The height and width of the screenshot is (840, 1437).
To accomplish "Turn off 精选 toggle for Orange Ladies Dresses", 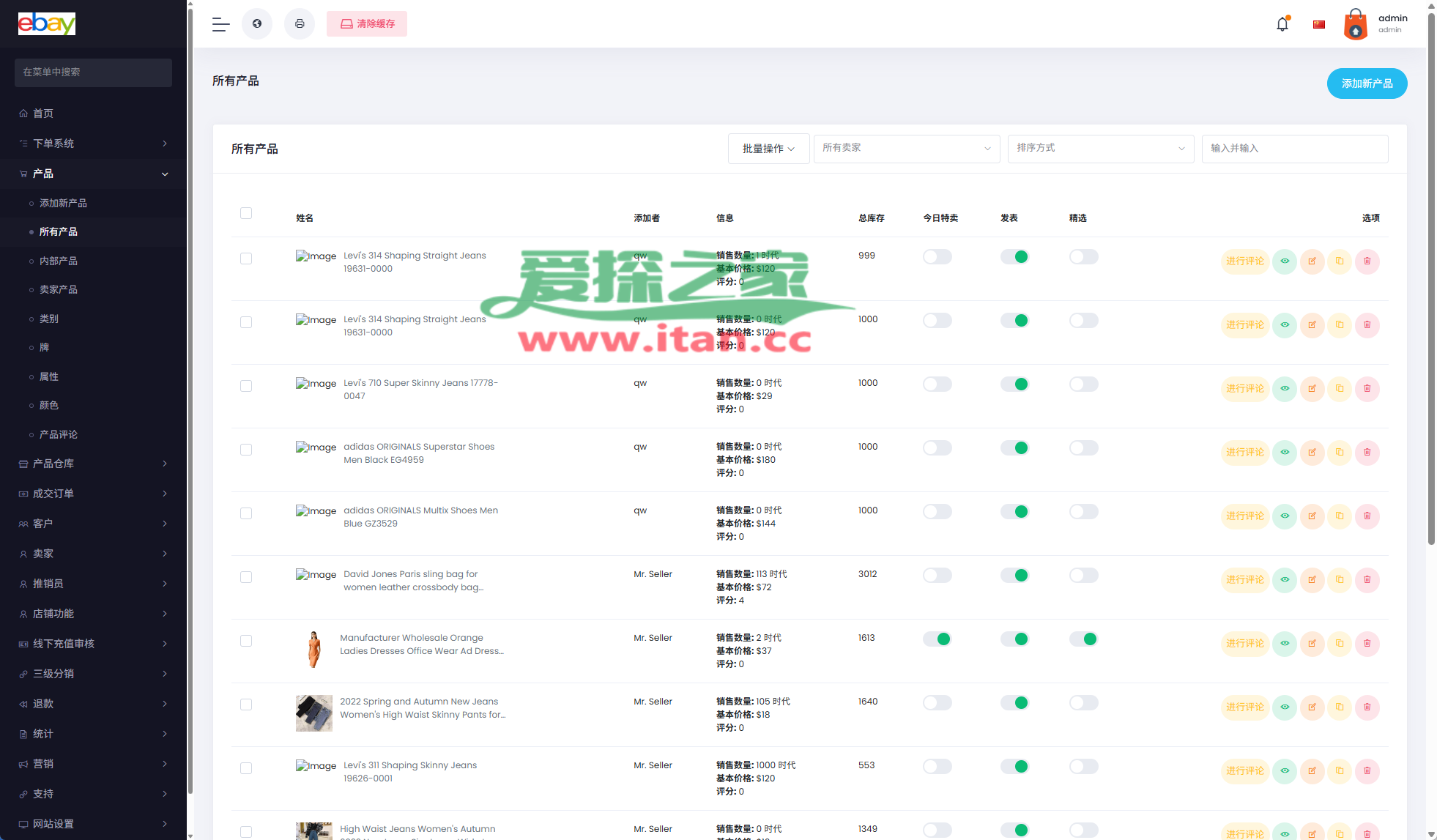I will 1083,639.
